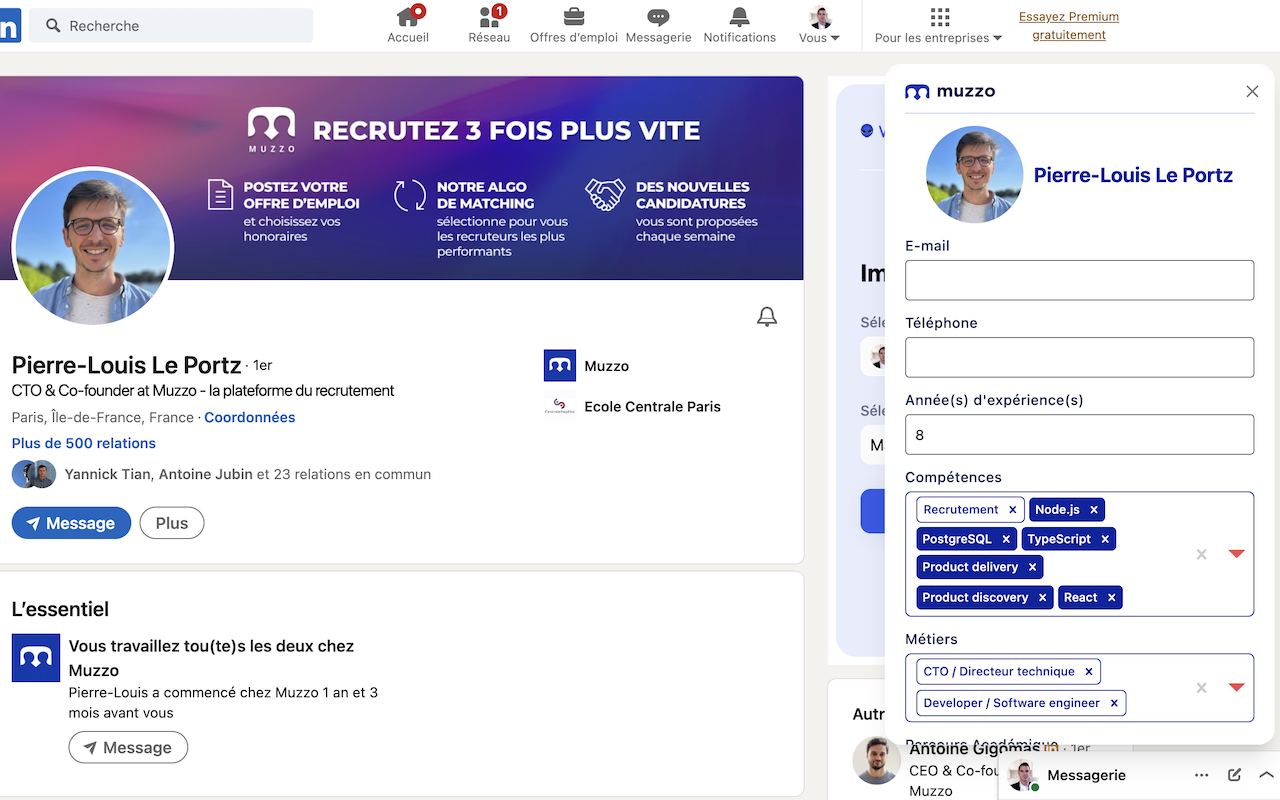
Task: View Plus de 500 relations
Action: pos(84,443)
